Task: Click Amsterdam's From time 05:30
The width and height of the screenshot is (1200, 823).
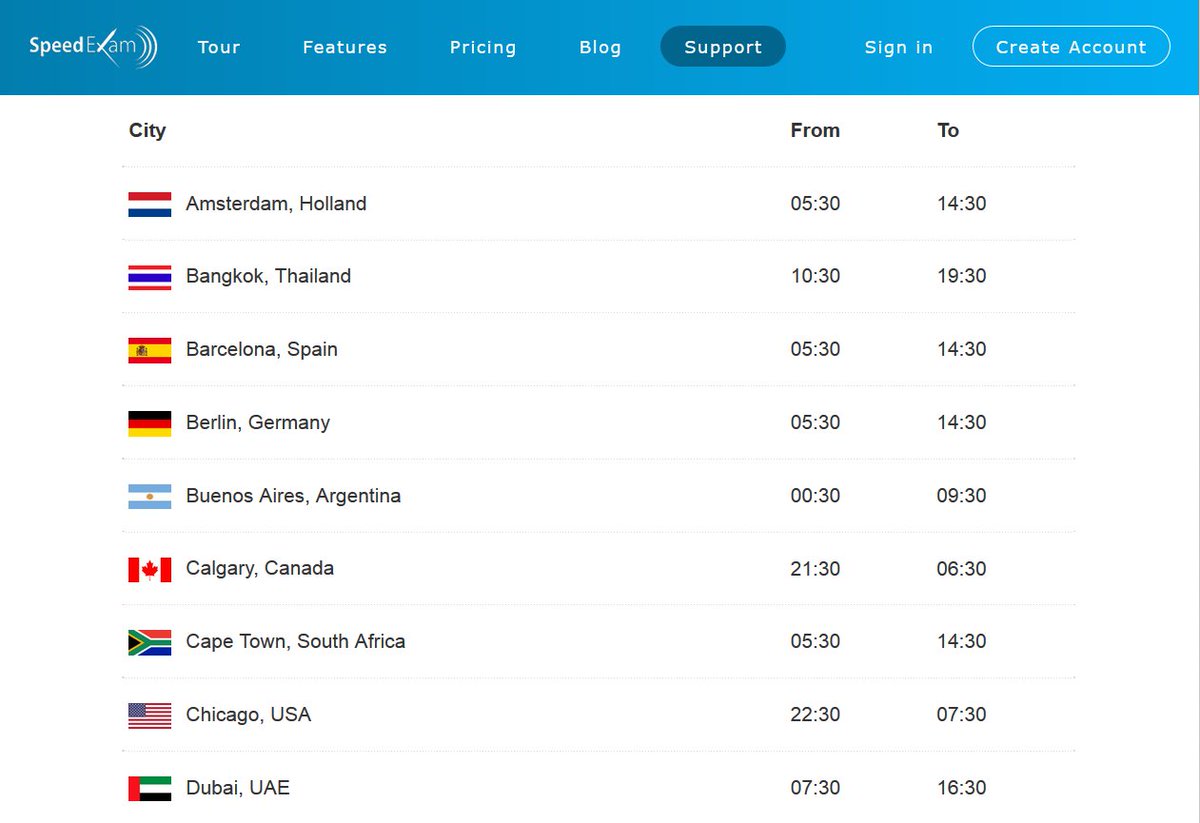Action: (815, 203)
